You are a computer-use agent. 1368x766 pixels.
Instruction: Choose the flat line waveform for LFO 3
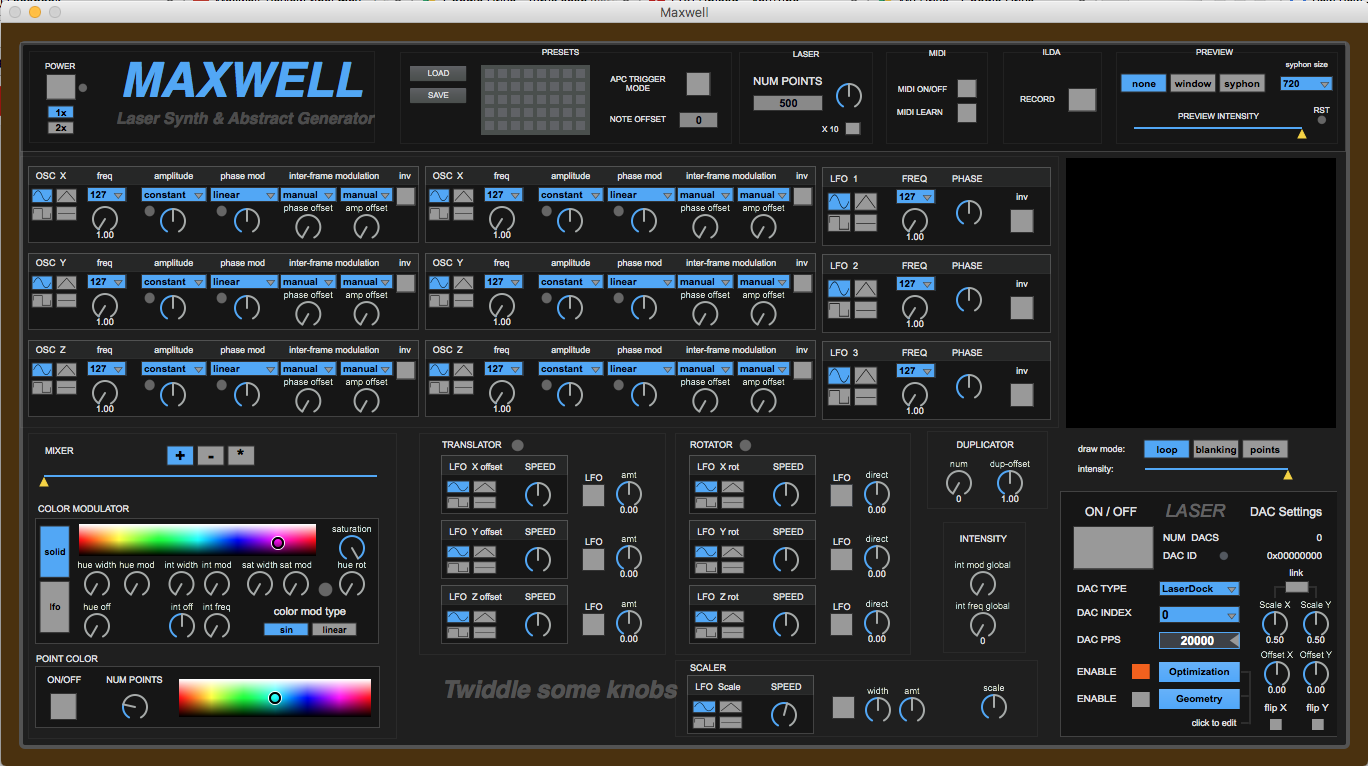865,397
